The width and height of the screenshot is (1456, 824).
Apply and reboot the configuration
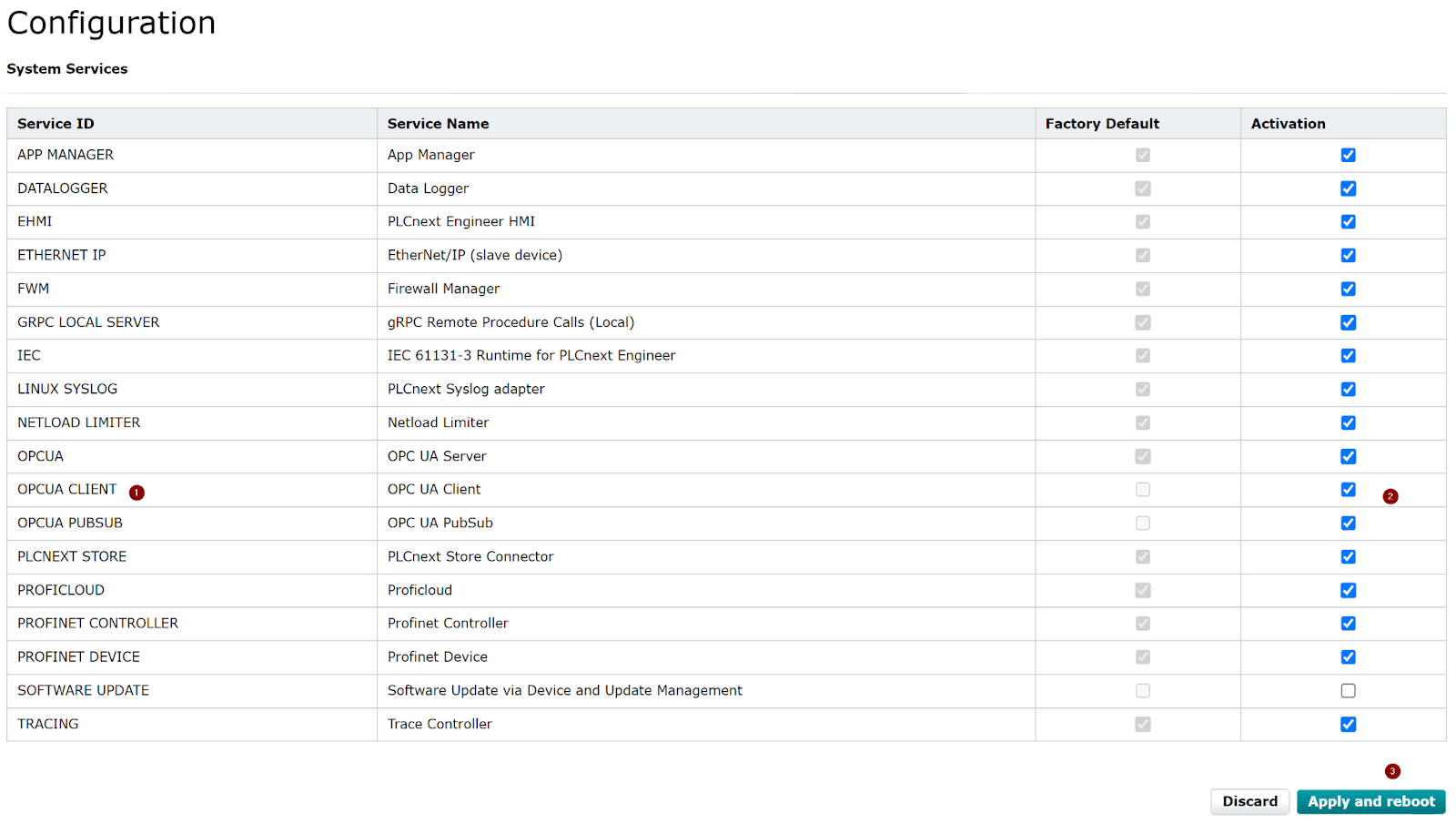[x=1371, y=801]
